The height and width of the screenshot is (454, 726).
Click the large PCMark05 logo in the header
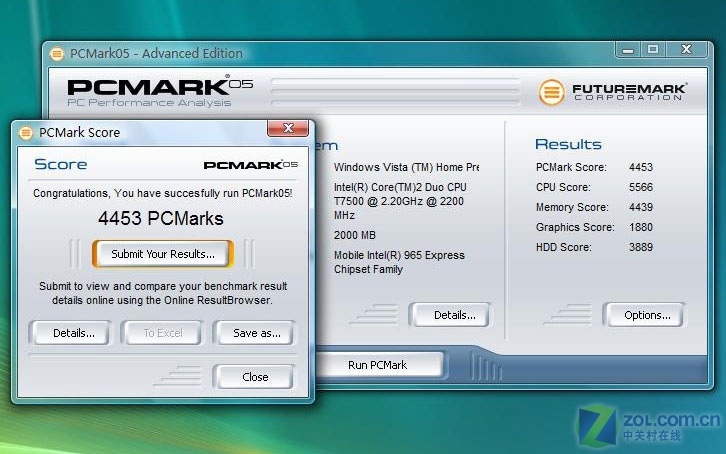tap(160, 85)
